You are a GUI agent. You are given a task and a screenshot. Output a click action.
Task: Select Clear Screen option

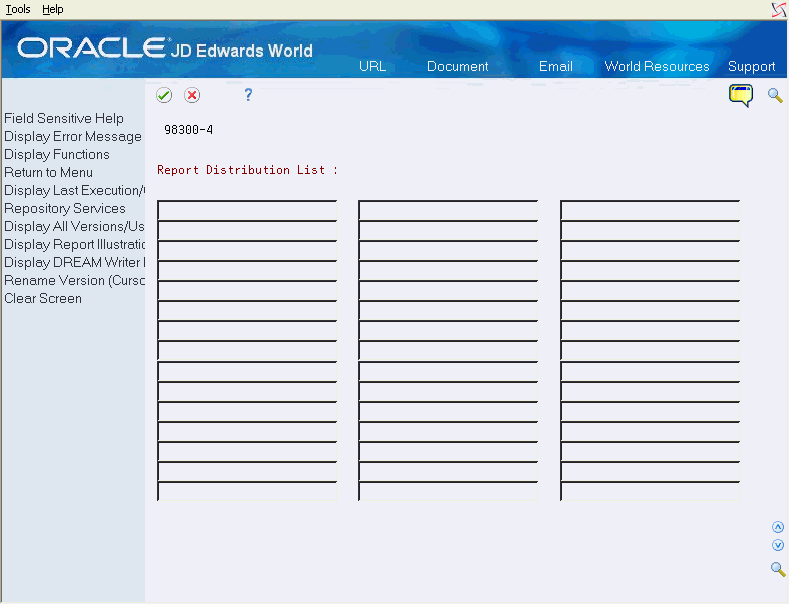coord(43,298)
